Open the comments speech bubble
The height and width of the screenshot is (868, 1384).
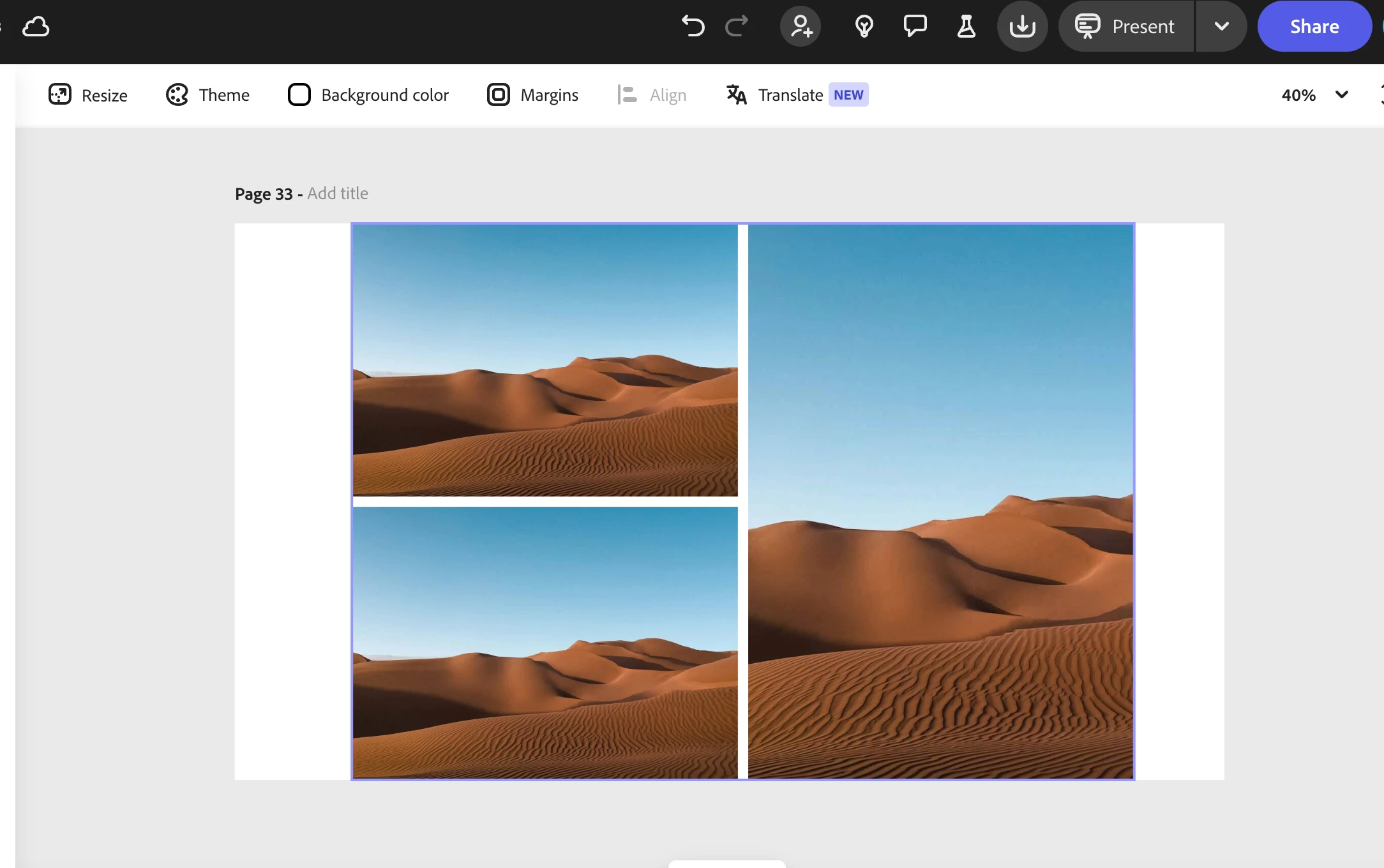(x=915, y=27)
